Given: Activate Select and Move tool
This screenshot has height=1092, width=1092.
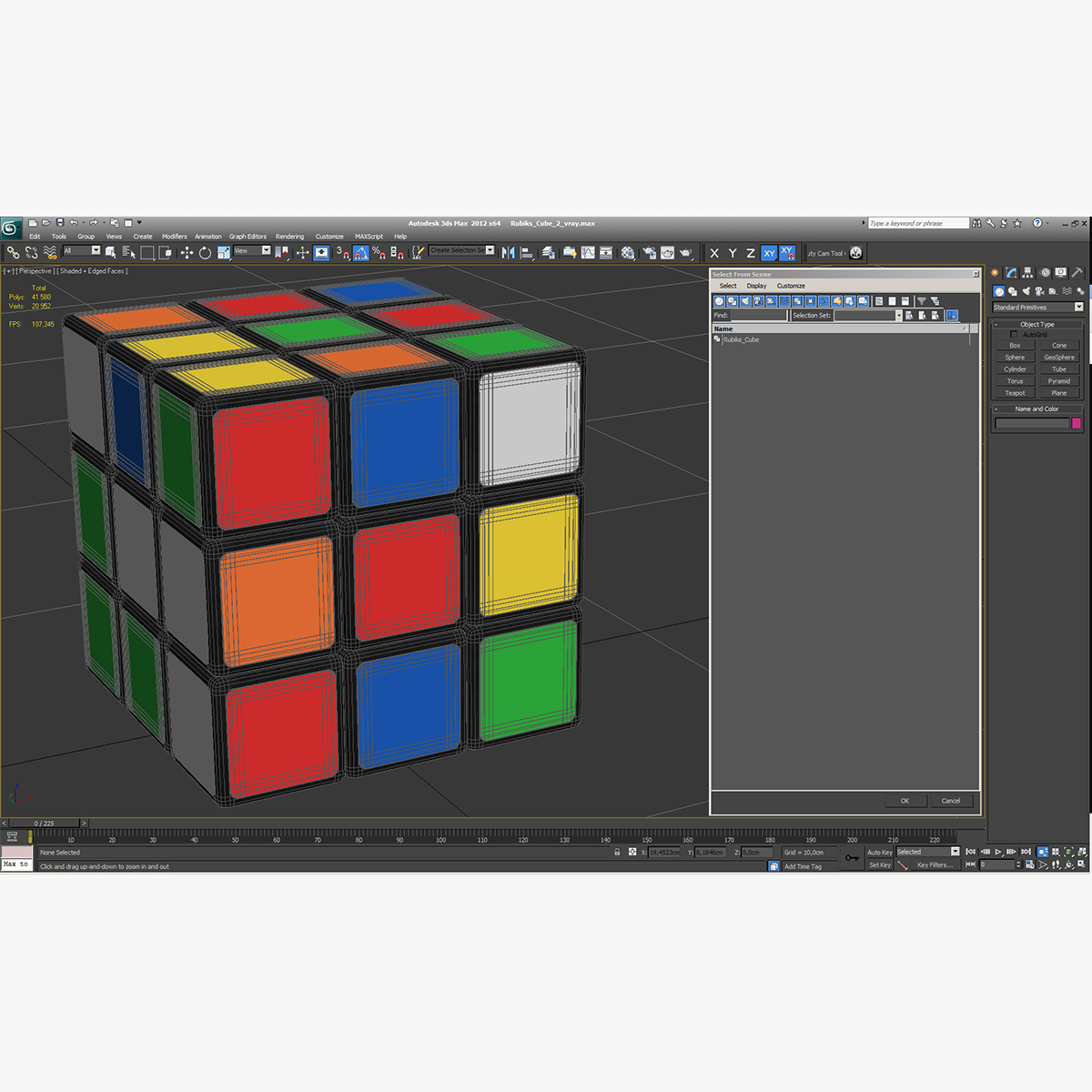Looking at the screenshot, I should 187,252.
